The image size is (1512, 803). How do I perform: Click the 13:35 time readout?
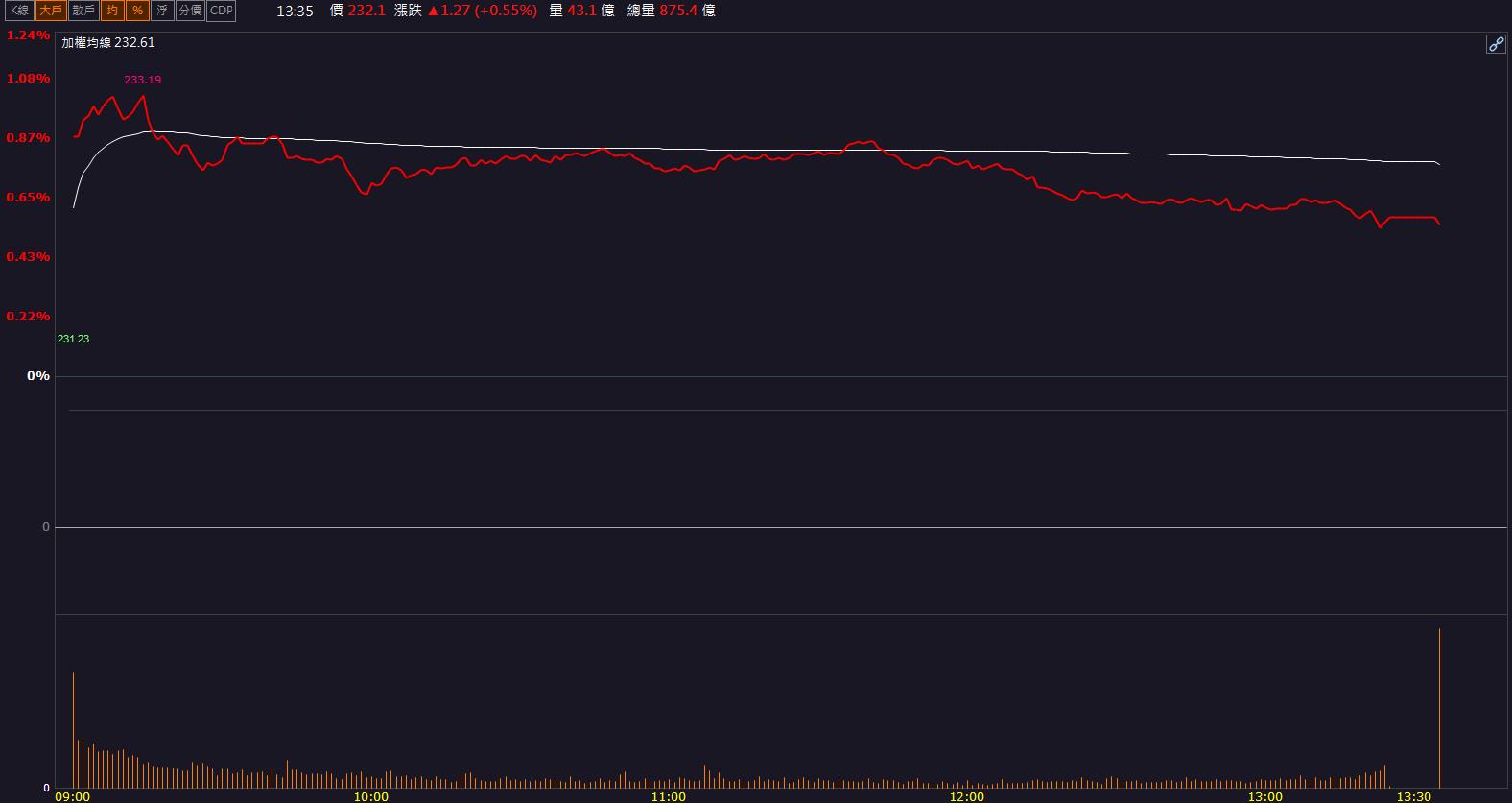295,12
